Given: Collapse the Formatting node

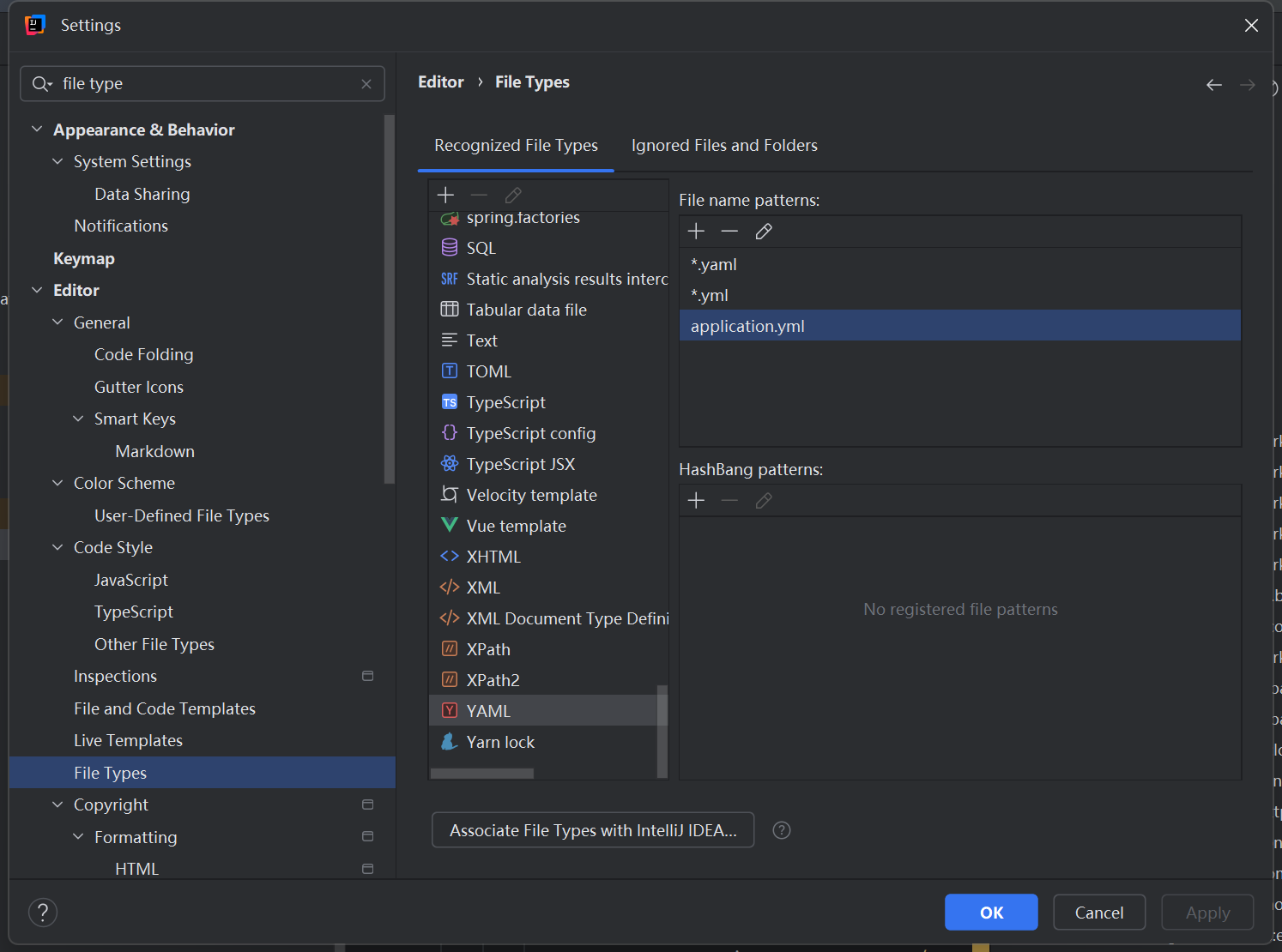Looking at the screenshot, I should [78, 837].
